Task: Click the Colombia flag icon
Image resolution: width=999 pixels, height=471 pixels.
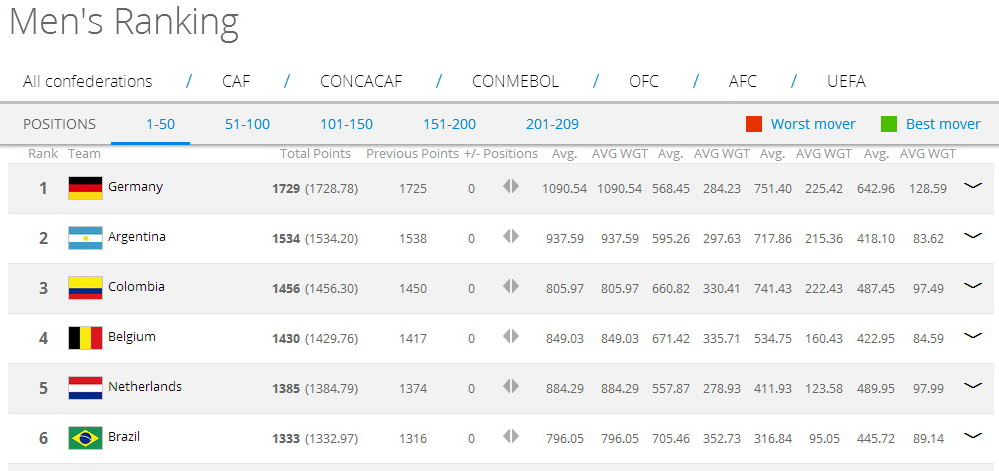Action: pos(85,287)
